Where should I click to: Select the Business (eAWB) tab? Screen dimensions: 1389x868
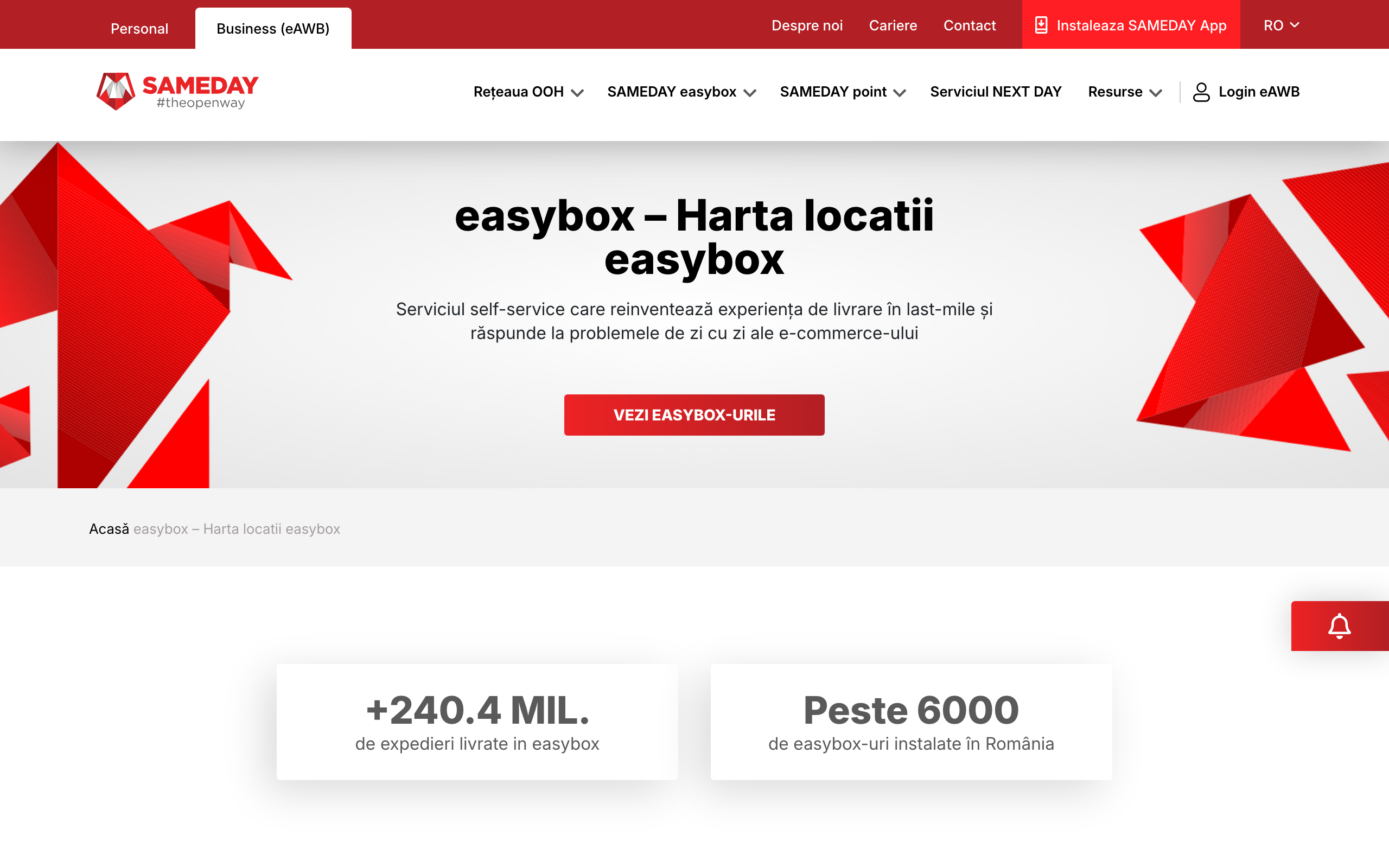click(x=273, y=29)
